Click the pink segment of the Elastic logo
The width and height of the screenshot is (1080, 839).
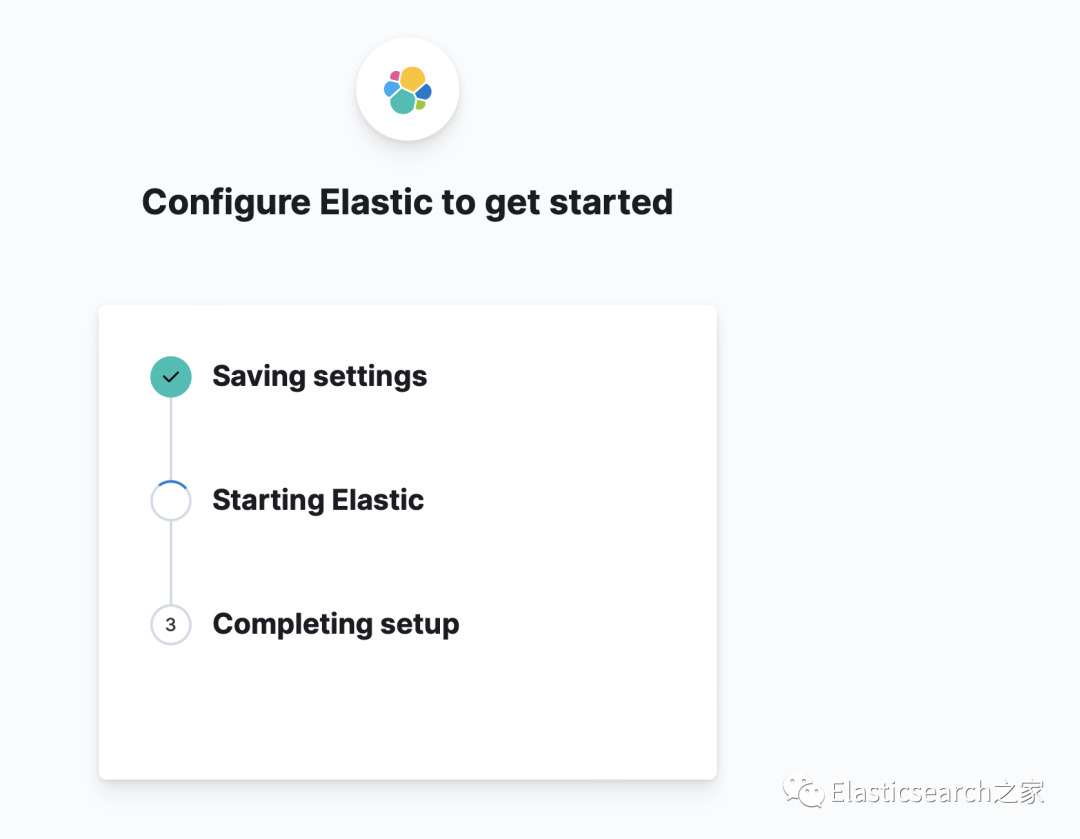click(395, 75)
